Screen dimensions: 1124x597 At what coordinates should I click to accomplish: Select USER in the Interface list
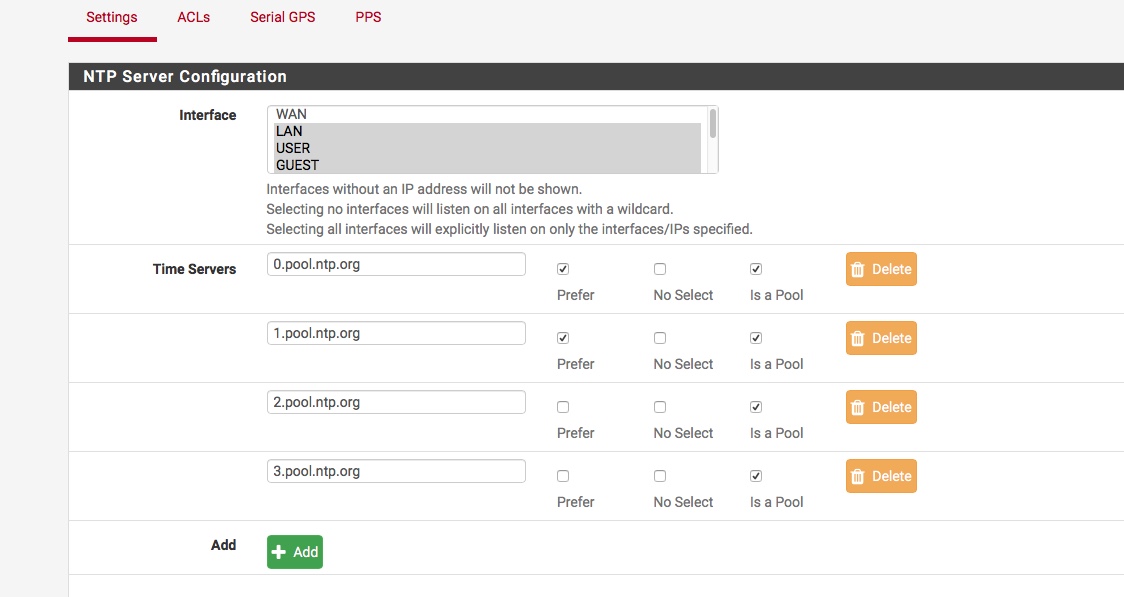487,148
